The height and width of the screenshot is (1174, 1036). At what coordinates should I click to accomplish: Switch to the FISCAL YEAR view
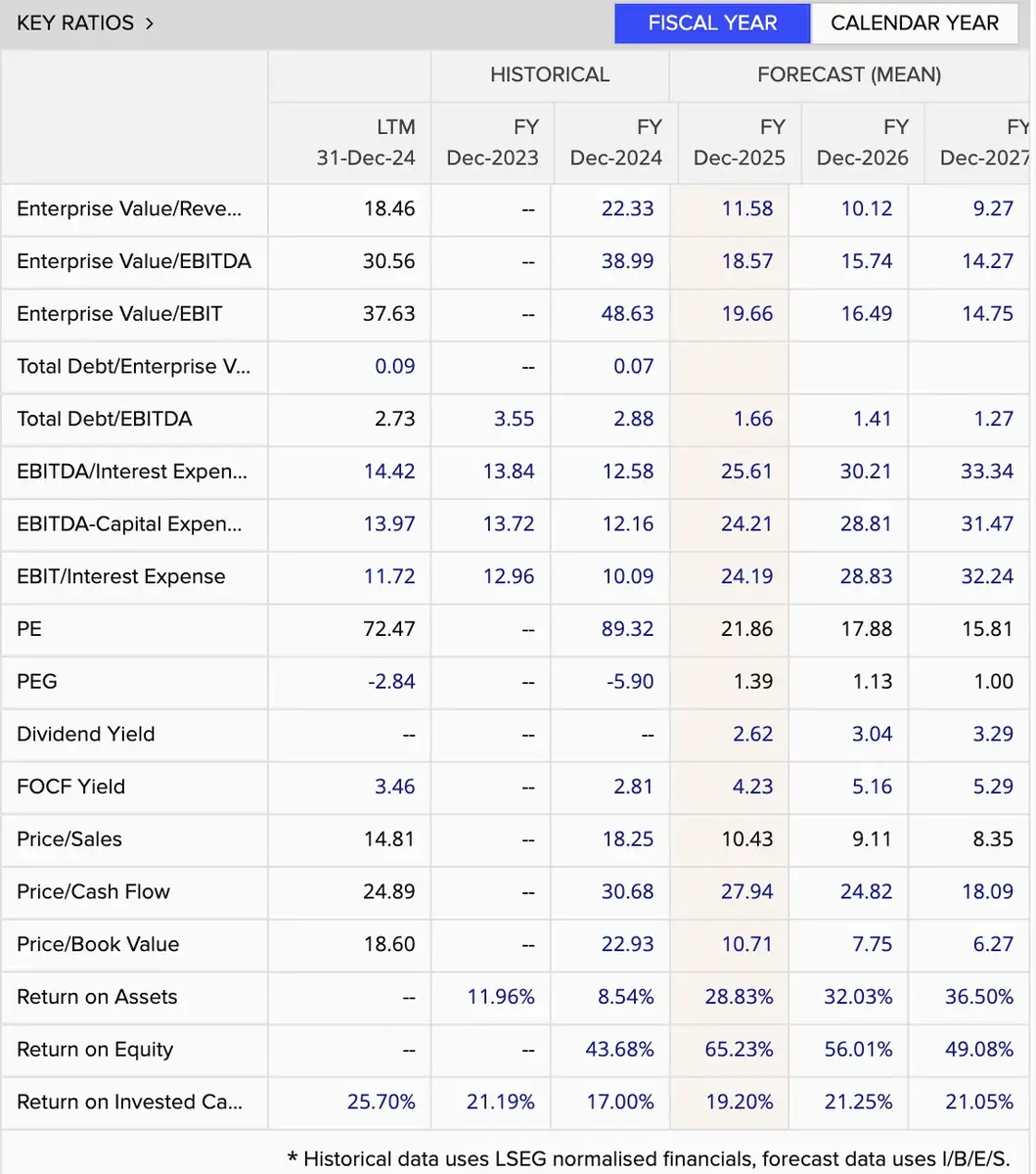[712, 23]
